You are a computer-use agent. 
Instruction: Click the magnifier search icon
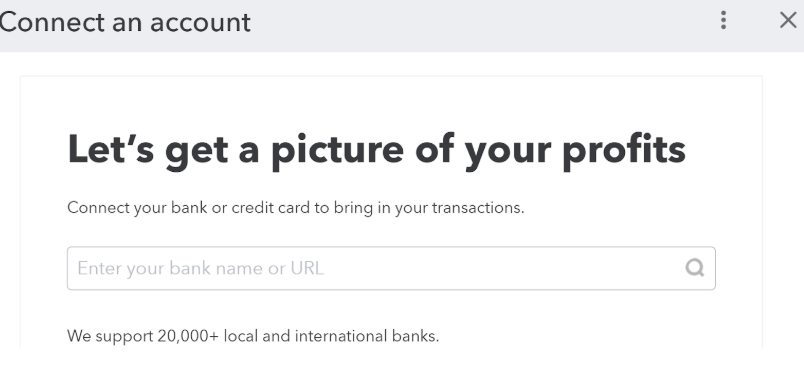pyautogui.click(x=695, y=268)
